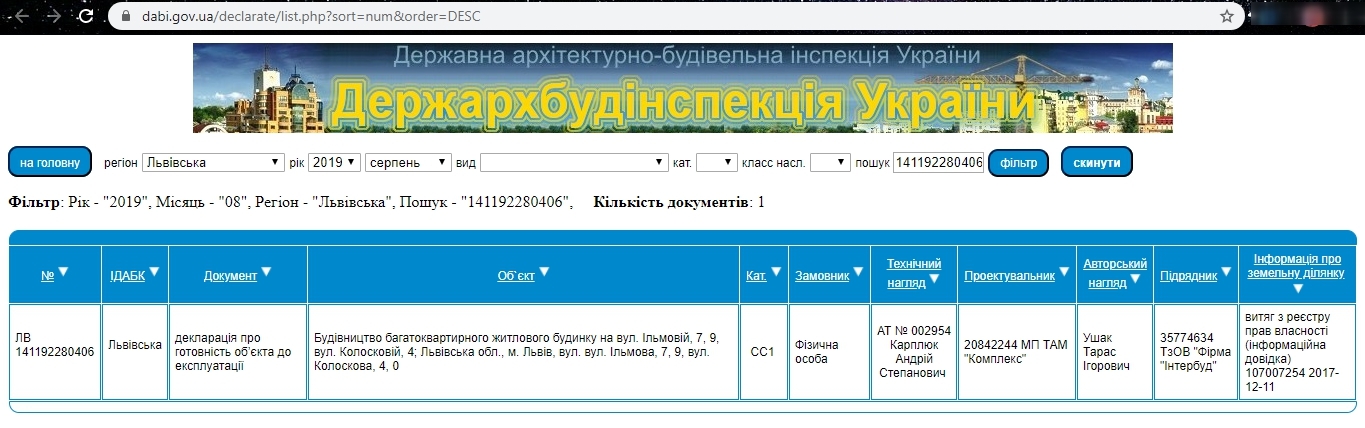Sort by Технічний нагляд using its triangle arrow
Image resolution: width=1365 pixels, height=428 pixels.
934,279
